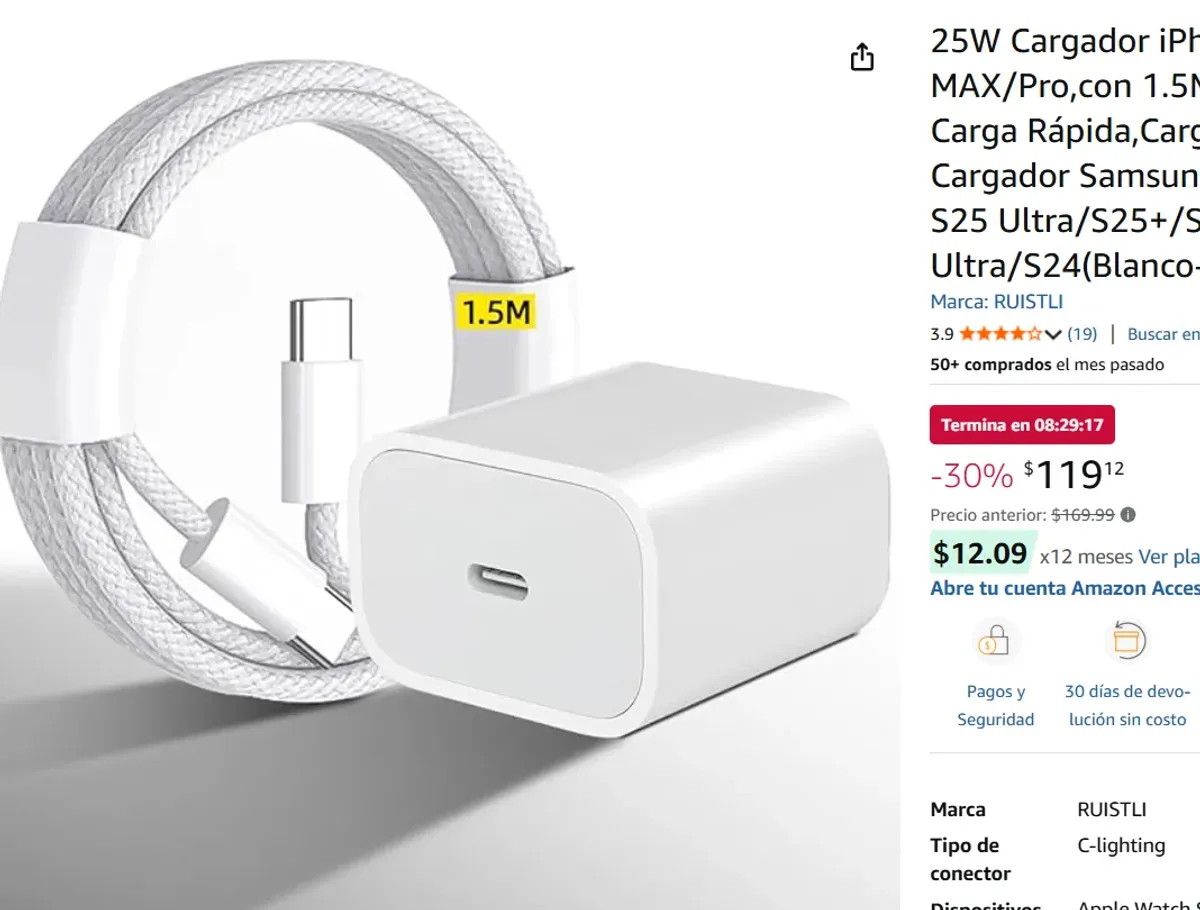Visit the Marca: RUISTLI brand link
The image size is (1200, 910).
[x=996, y=302]
